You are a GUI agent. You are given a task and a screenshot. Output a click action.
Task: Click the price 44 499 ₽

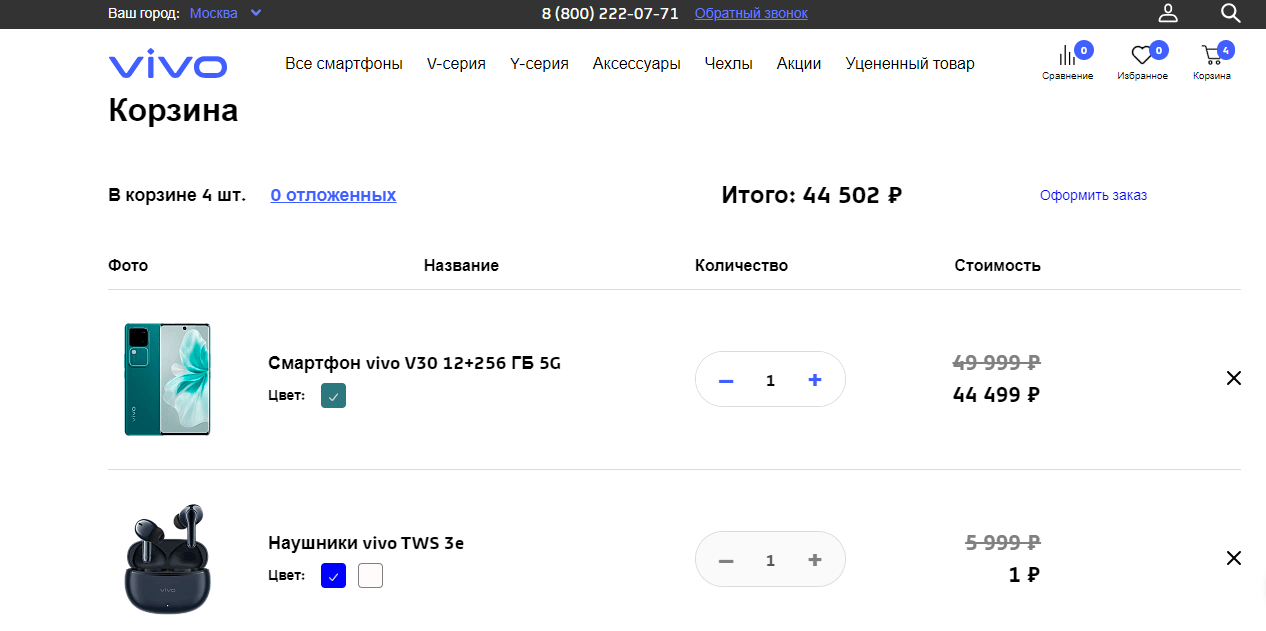tap(997, 395)
